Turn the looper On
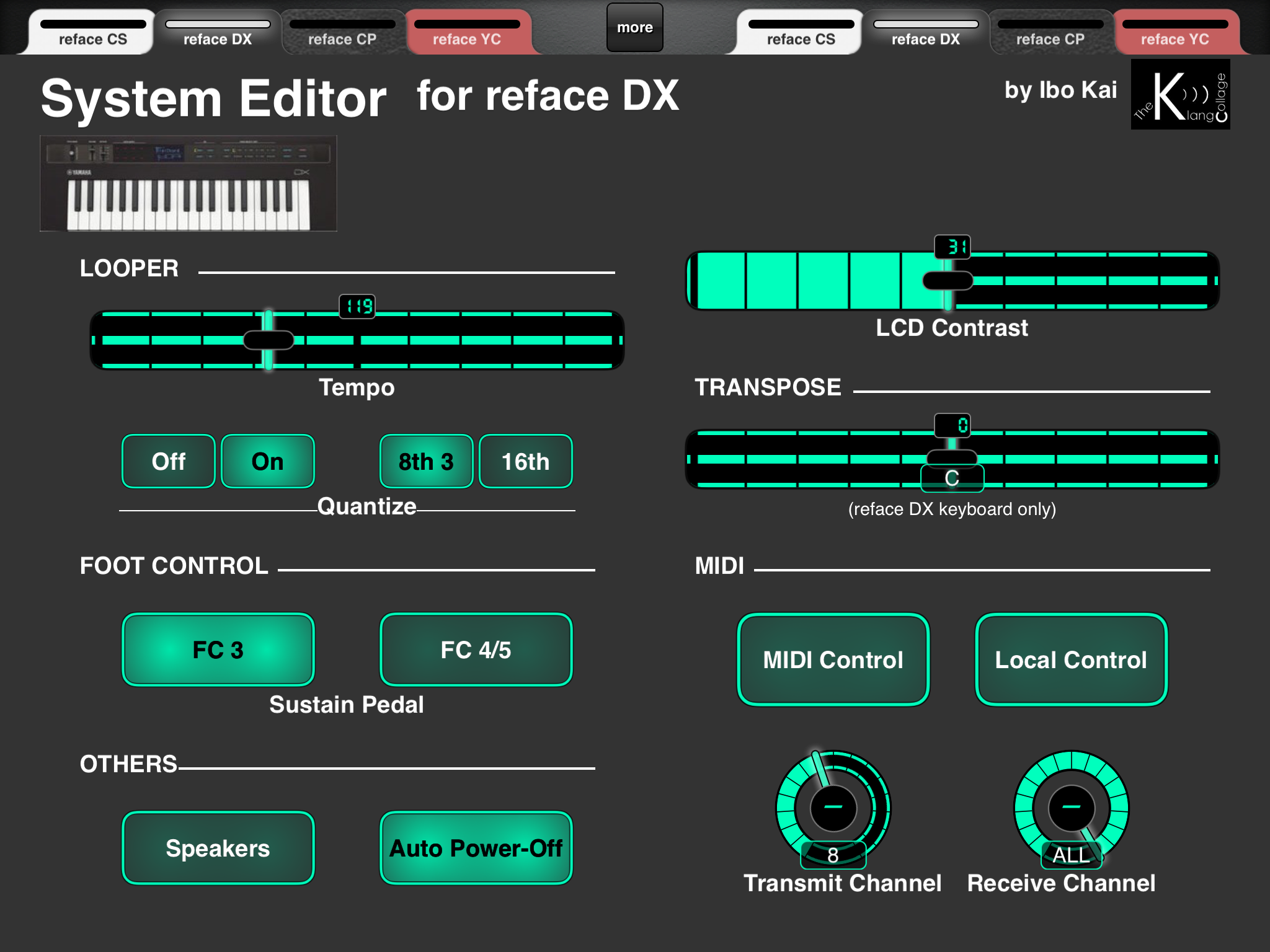This screenshot has height=952, width=1270. point(268,461)
